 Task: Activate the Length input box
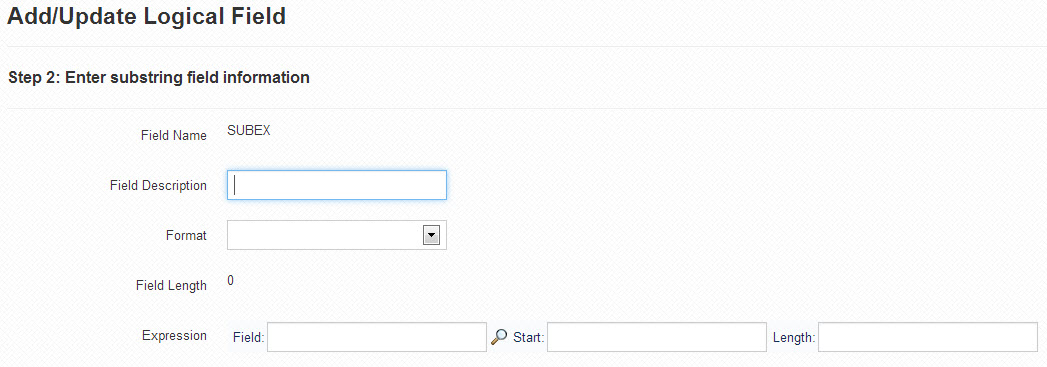(x=928, y=337)
